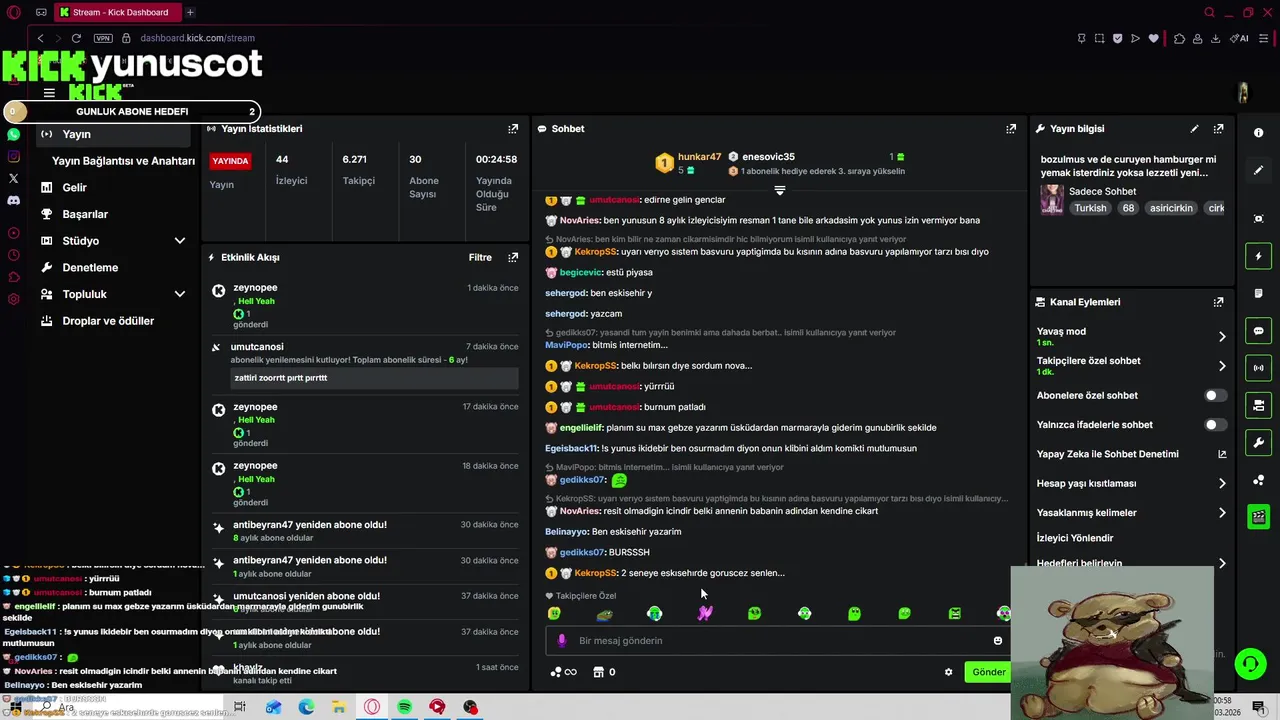Click the wrench icon in right sidebar
The width and height of the screenshot is (1280, 720).
1259,442
